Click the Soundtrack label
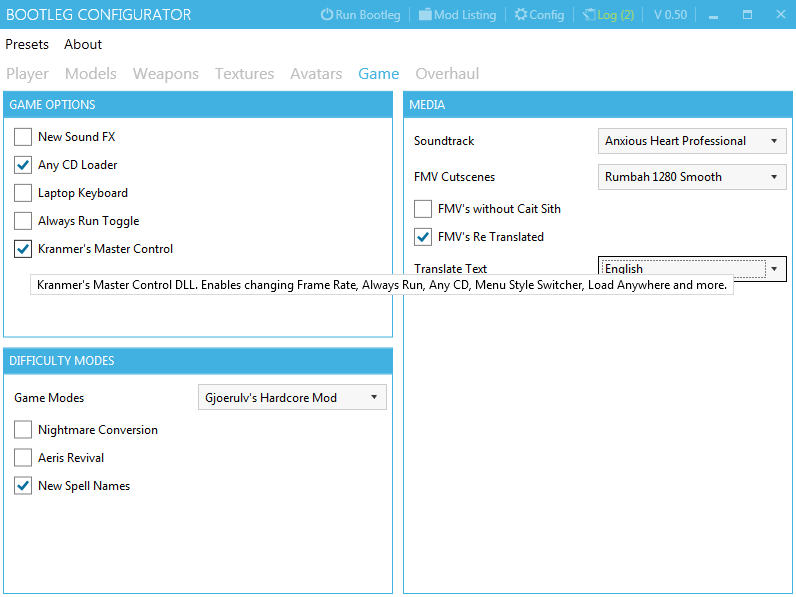Screen dimensions: 796x597 point(444,141)
